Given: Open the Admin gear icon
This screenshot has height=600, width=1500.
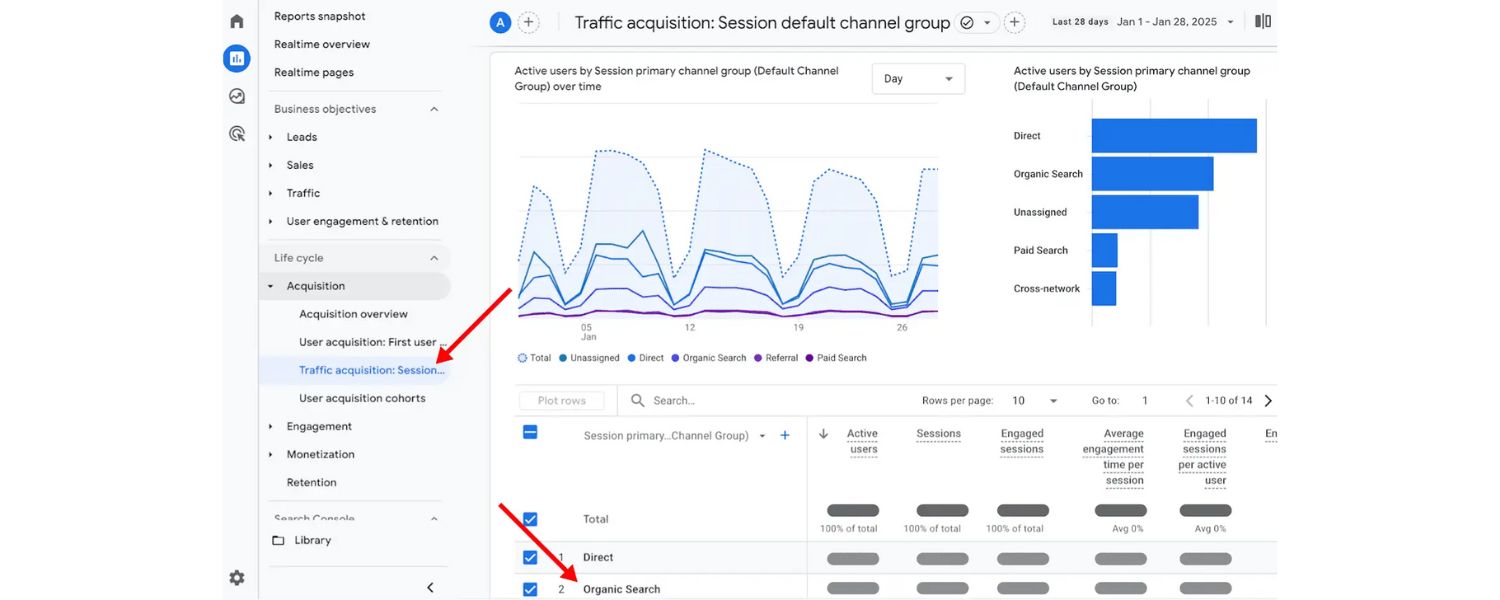Looking at the screenshot, I should [236, 577].
